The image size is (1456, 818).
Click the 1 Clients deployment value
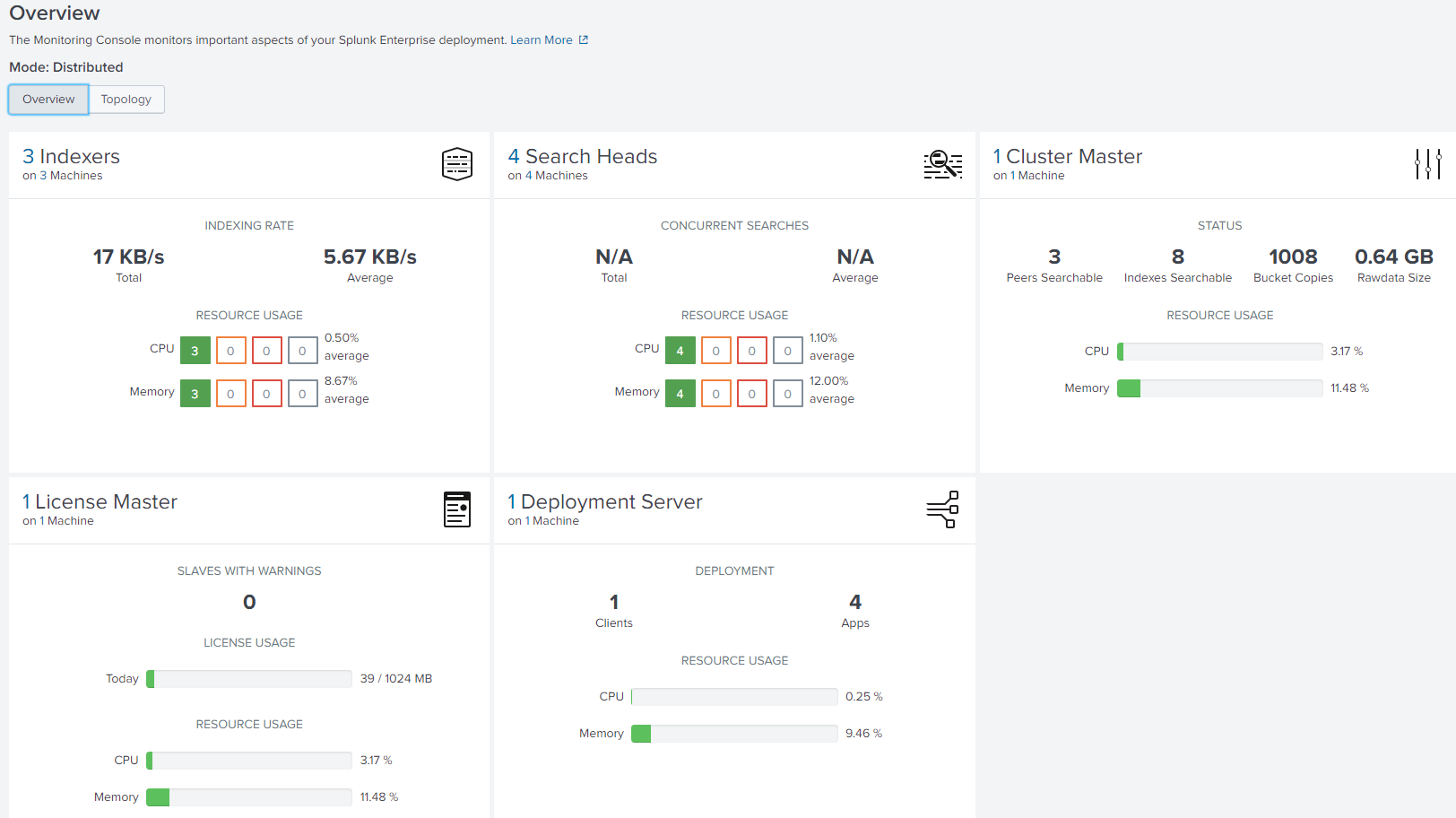(x=614, y=603)
